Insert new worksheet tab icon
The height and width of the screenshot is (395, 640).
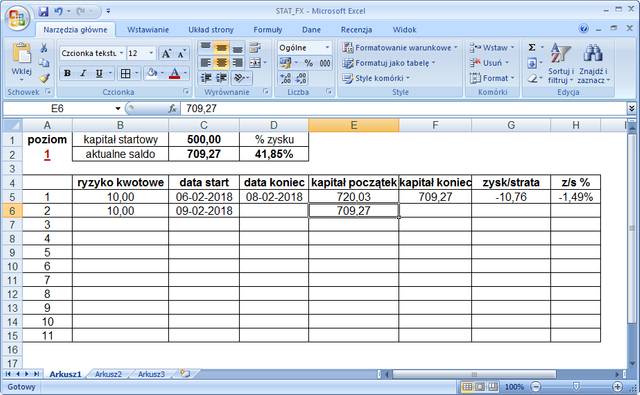[x=186, y=373]
